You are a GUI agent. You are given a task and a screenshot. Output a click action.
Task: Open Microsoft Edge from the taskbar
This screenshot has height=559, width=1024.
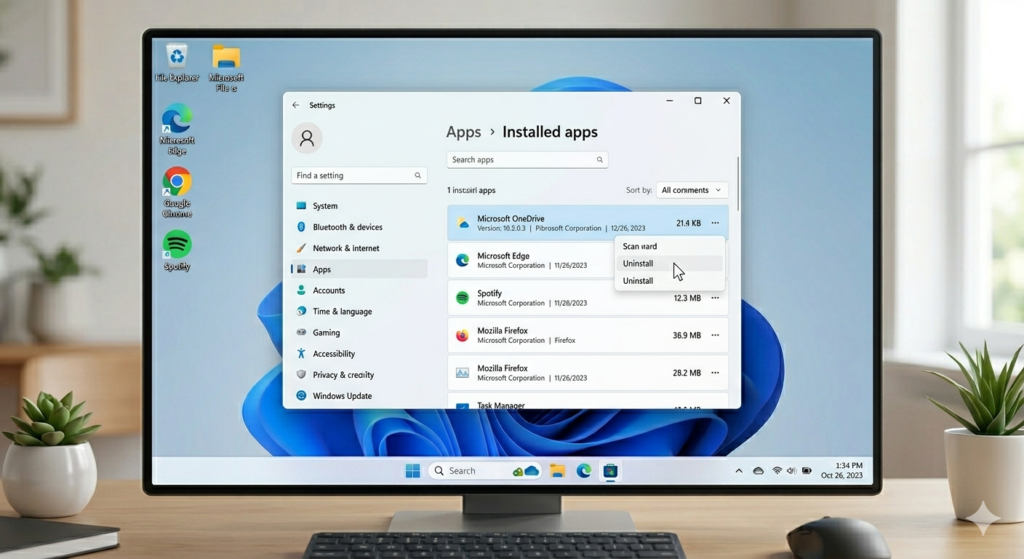pos(584,471)
